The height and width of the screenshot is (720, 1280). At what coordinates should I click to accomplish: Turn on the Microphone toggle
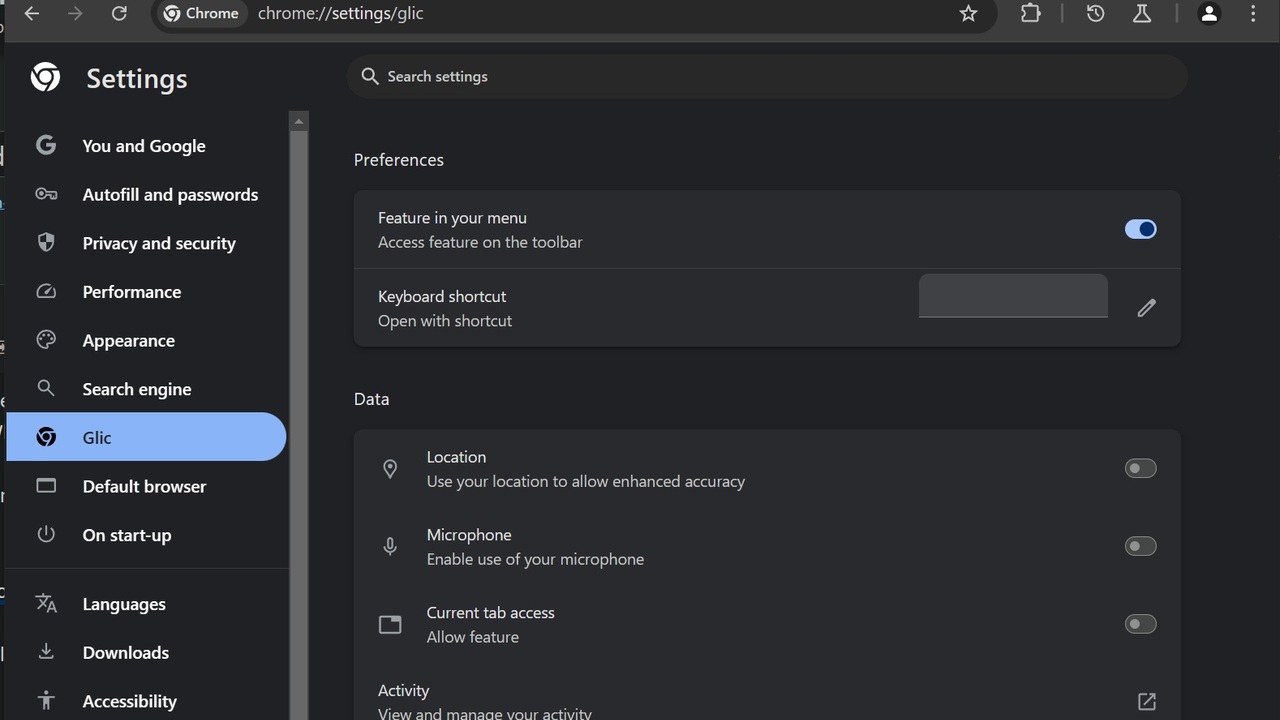(x=1140, y=546)
